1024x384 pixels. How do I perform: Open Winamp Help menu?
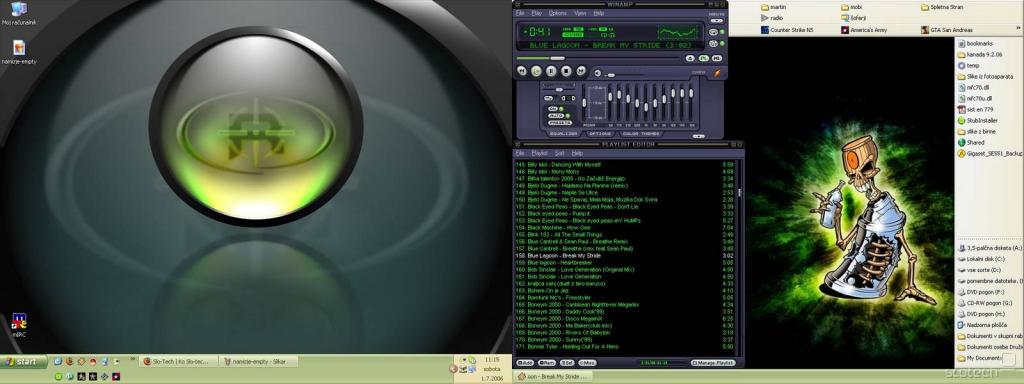tap(599, 13)
